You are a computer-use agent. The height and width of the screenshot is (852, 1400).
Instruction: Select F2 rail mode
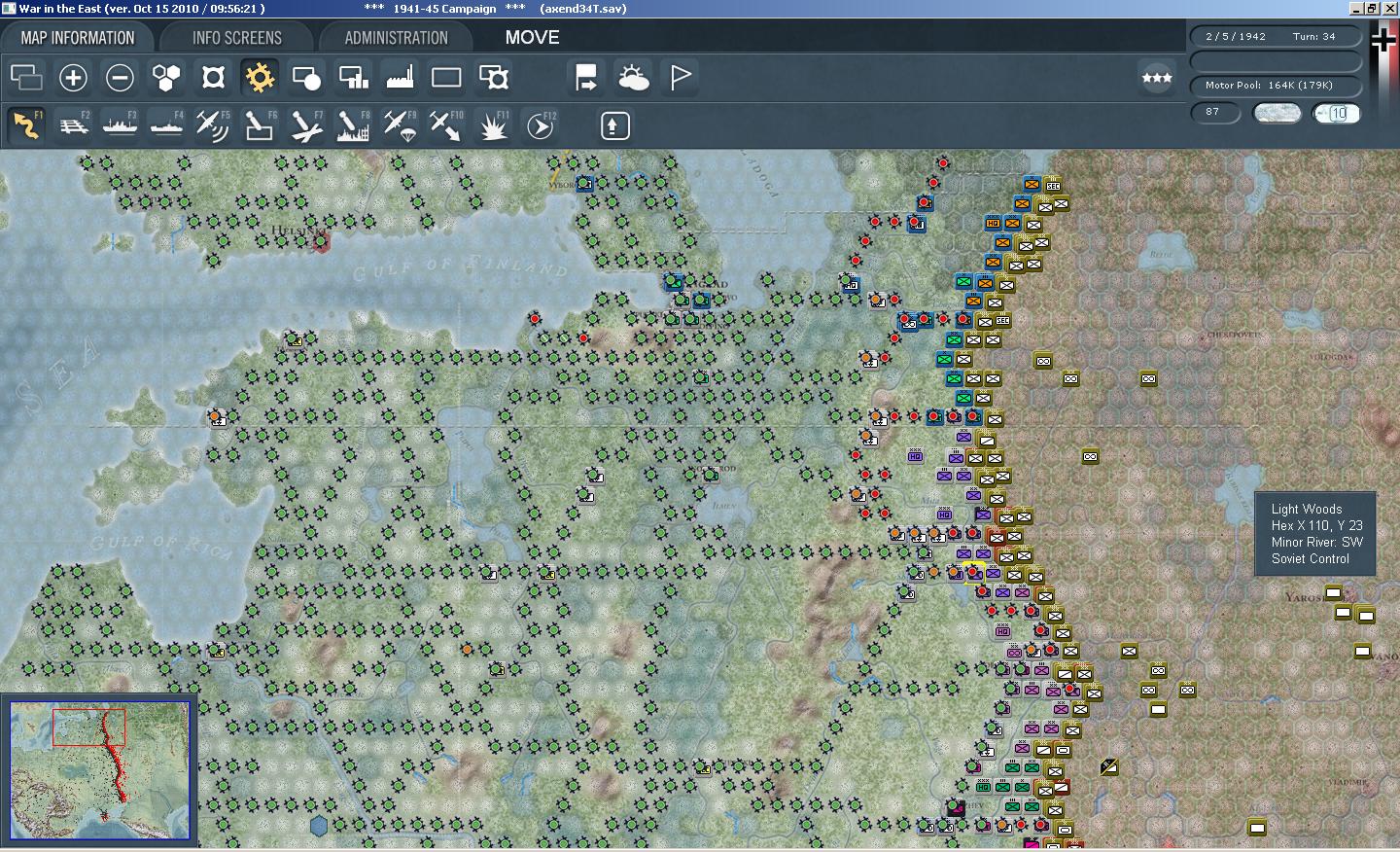pos(73,125)
